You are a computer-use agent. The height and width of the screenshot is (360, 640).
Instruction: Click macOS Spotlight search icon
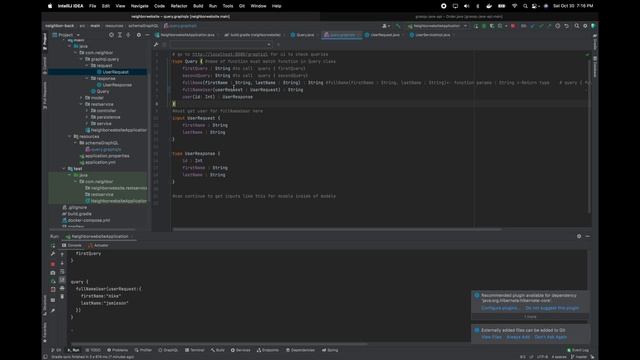pos(525,6)
